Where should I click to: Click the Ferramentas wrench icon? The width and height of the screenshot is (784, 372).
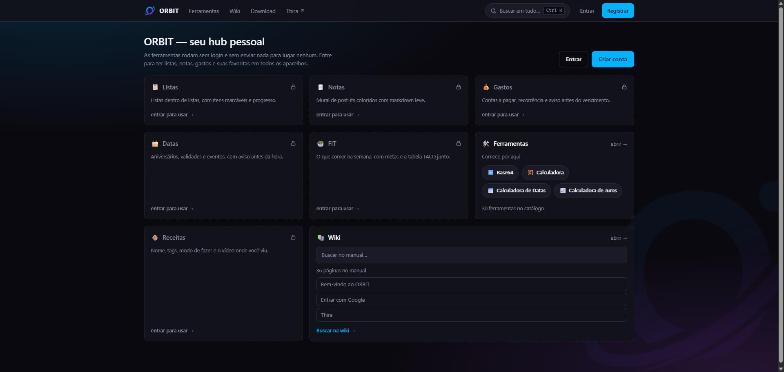point(486,144)
